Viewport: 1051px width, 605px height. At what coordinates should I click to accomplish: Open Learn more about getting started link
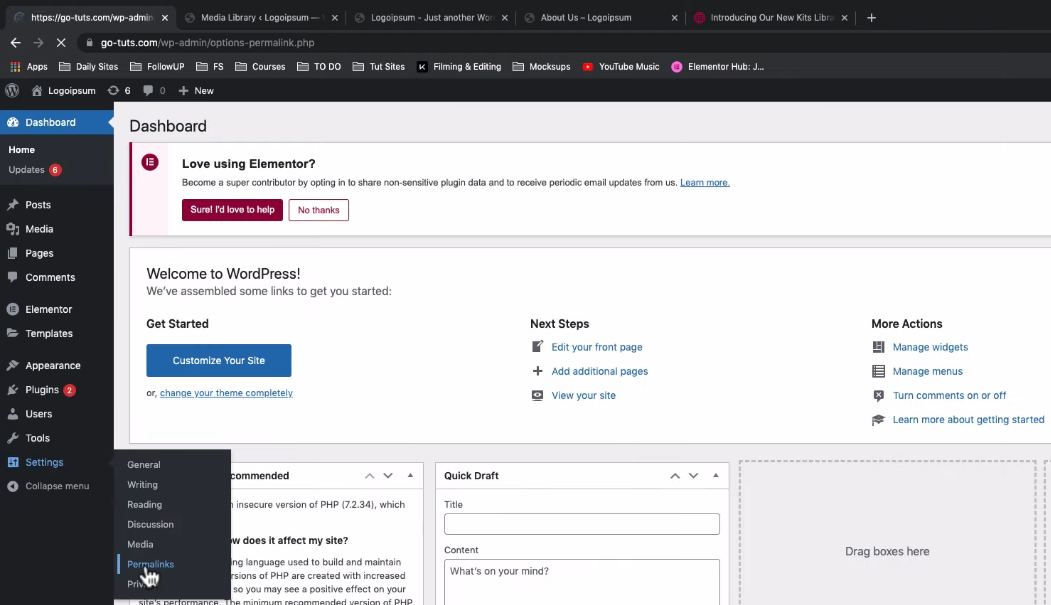[969, 419]
